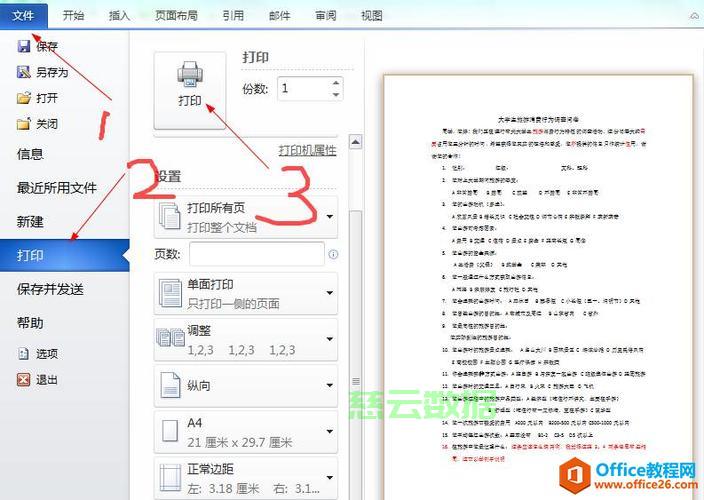
Task: Click the Open folder icon
Action: pyautogui.click(x=24, y=98)
